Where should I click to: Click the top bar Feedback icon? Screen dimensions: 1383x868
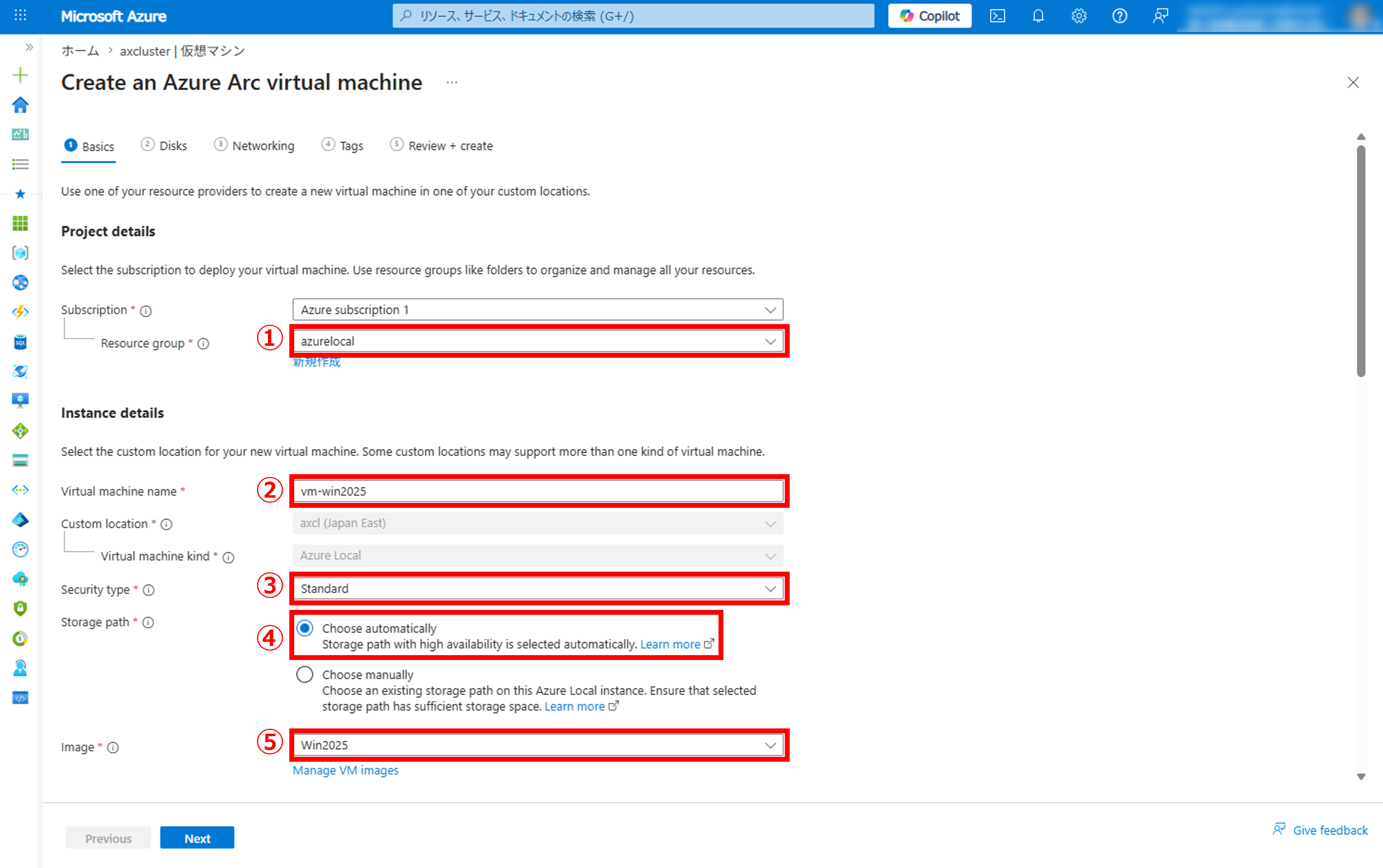1160,16
